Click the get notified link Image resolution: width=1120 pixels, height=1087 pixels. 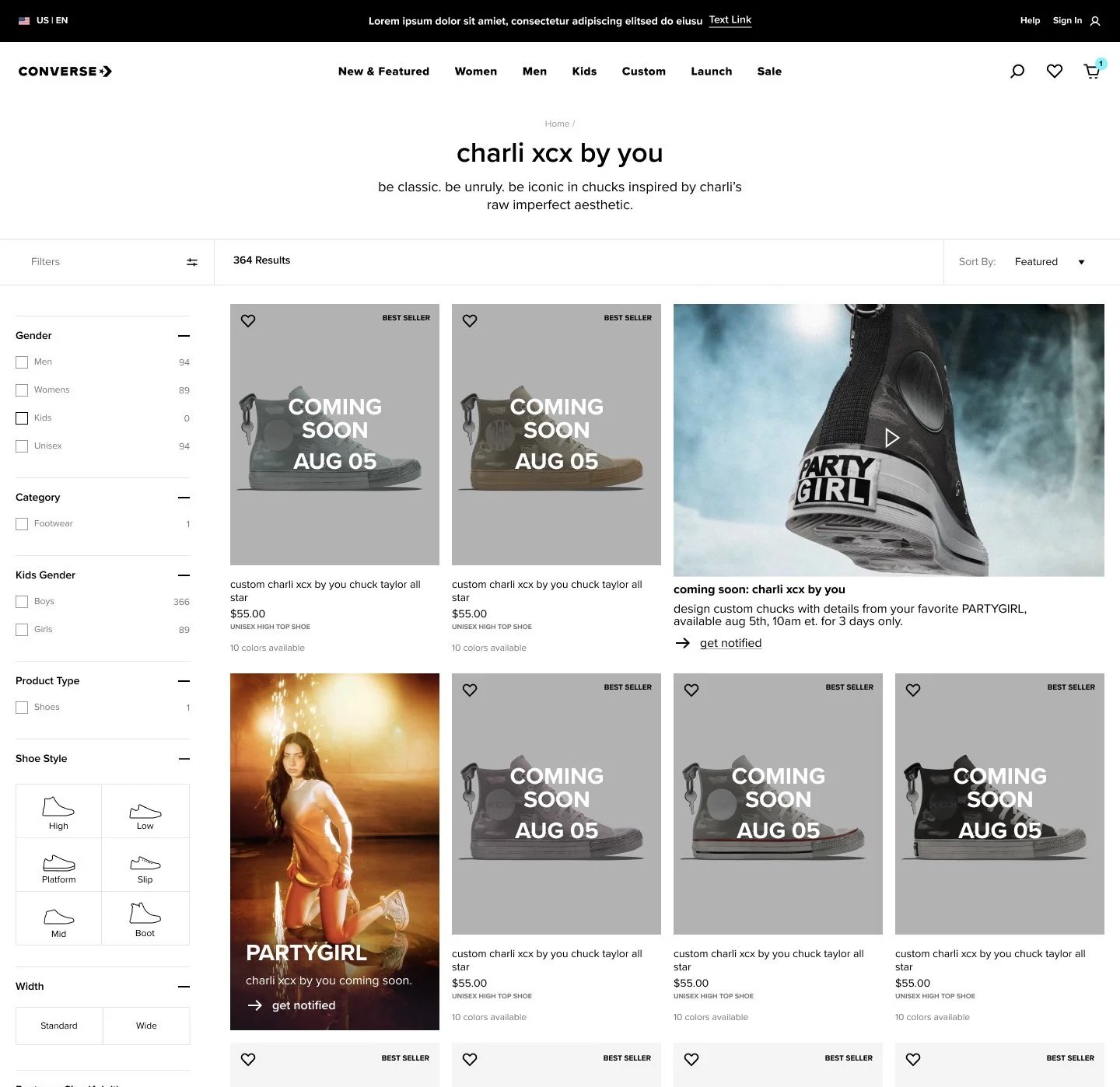click(730, 643)
